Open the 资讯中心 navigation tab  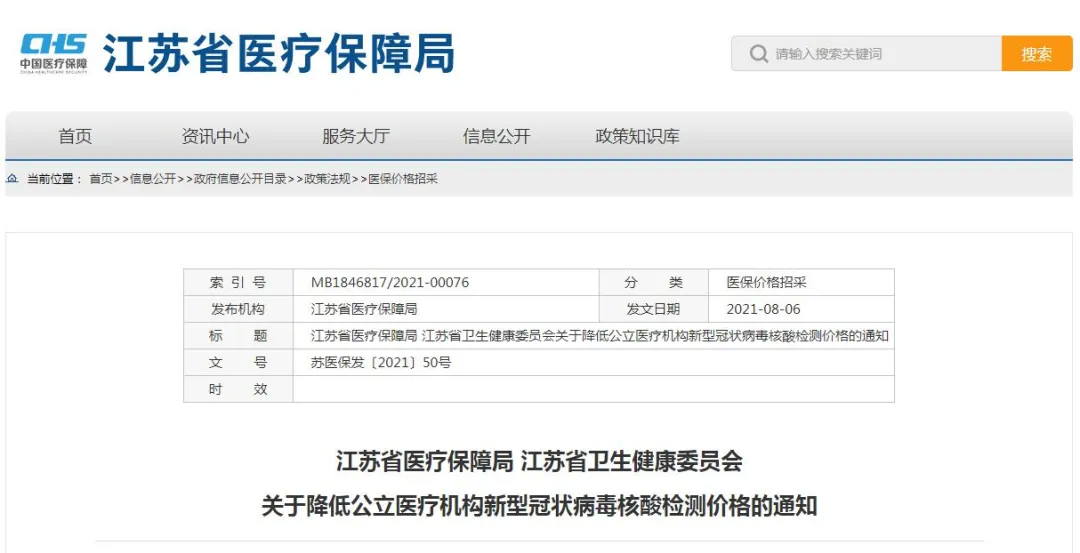pos(216,136)
